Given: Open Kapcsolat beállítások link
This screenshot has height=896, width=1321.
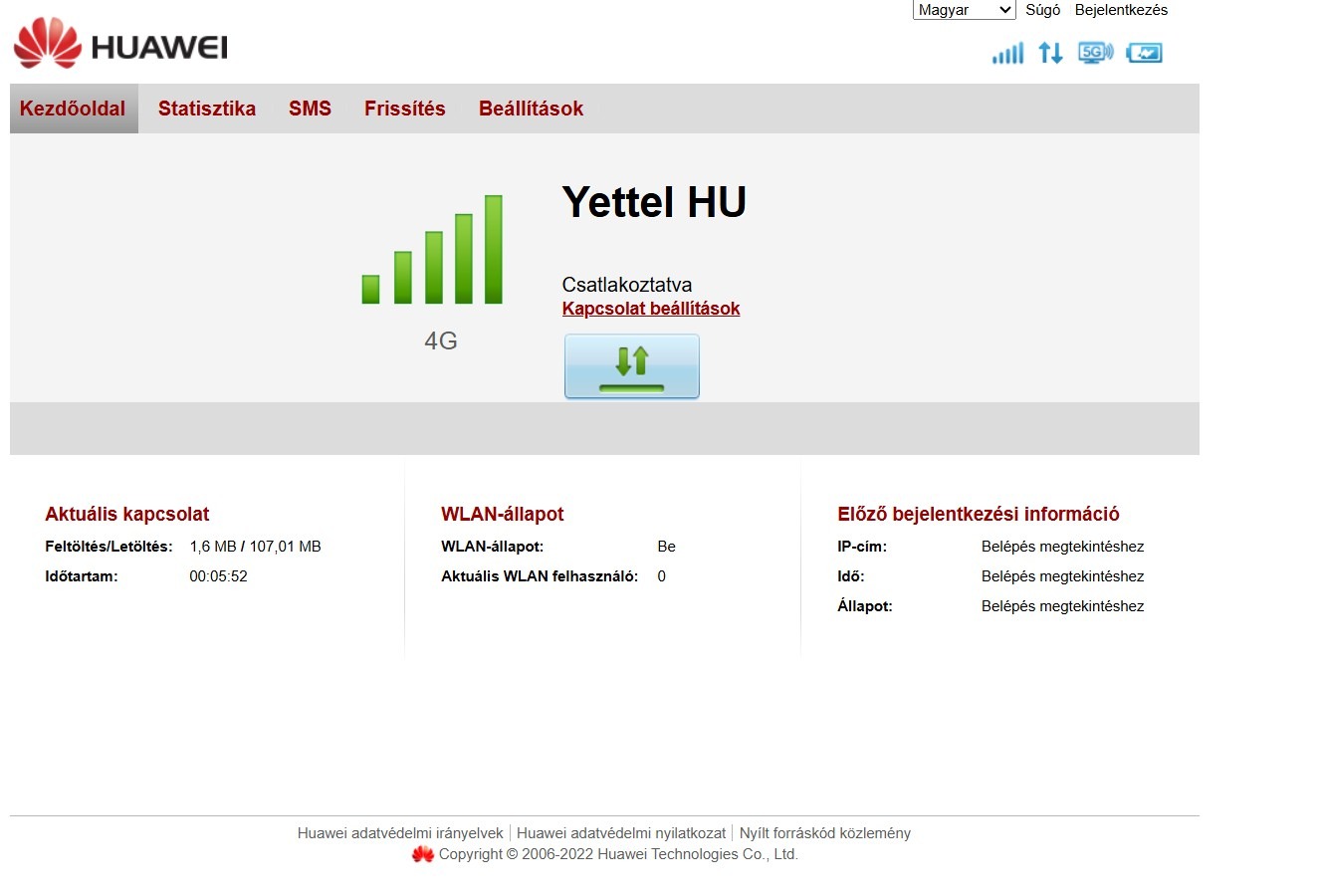Looking at the screenshot, I should tap(651, 309).
